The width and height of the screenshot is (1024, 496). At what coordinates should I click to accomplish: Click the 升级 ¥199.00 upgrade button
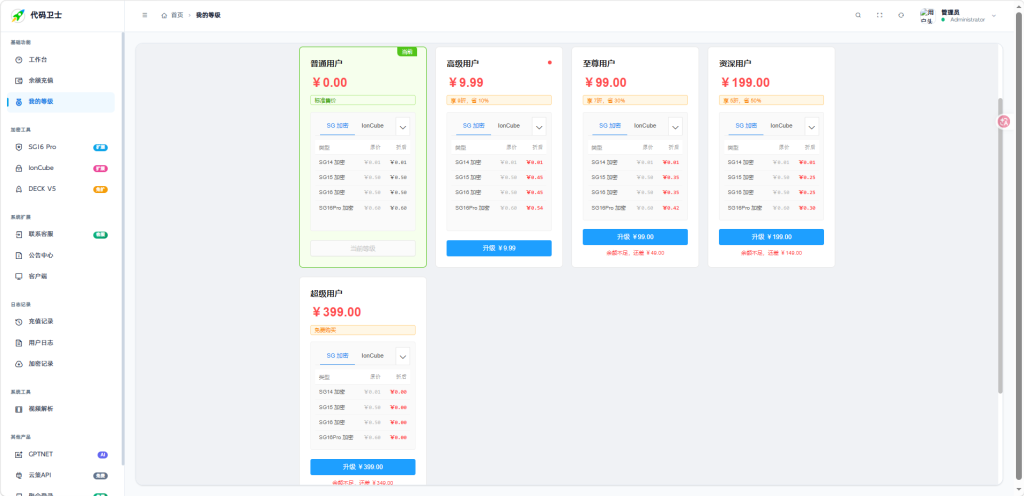771,237
